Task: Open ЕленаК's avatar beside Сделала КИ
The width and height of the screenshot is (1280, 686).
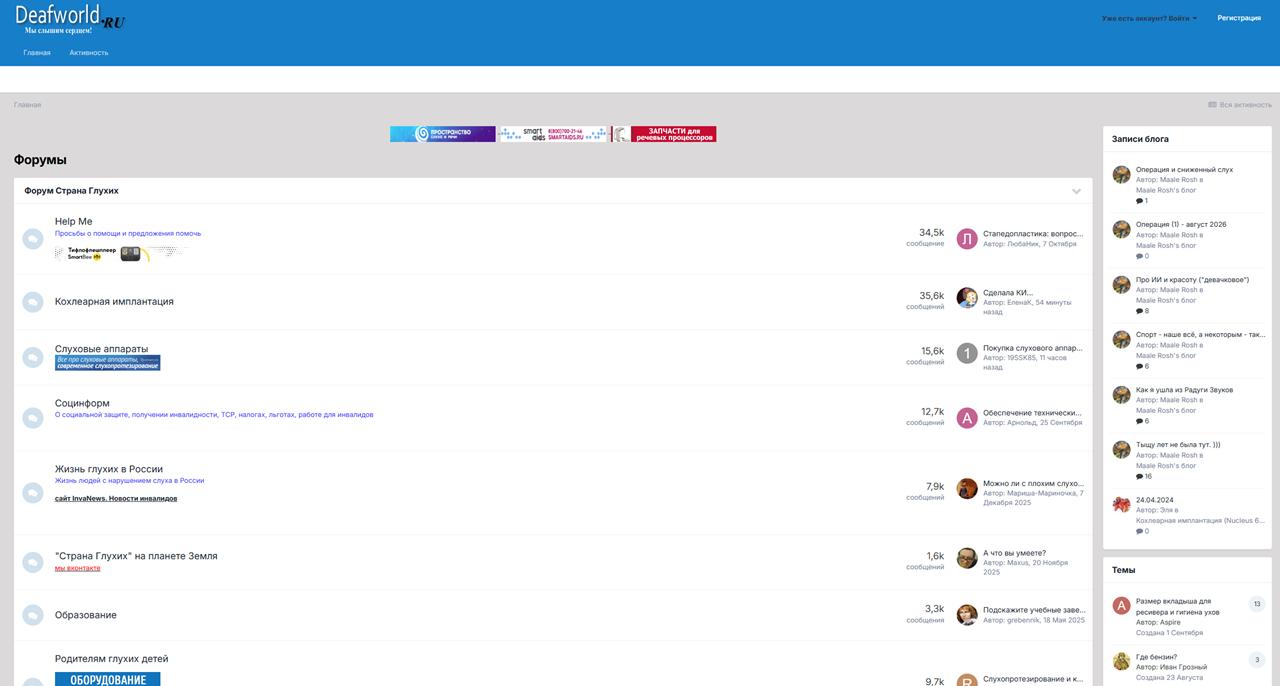Action: (x=967, y=298)
